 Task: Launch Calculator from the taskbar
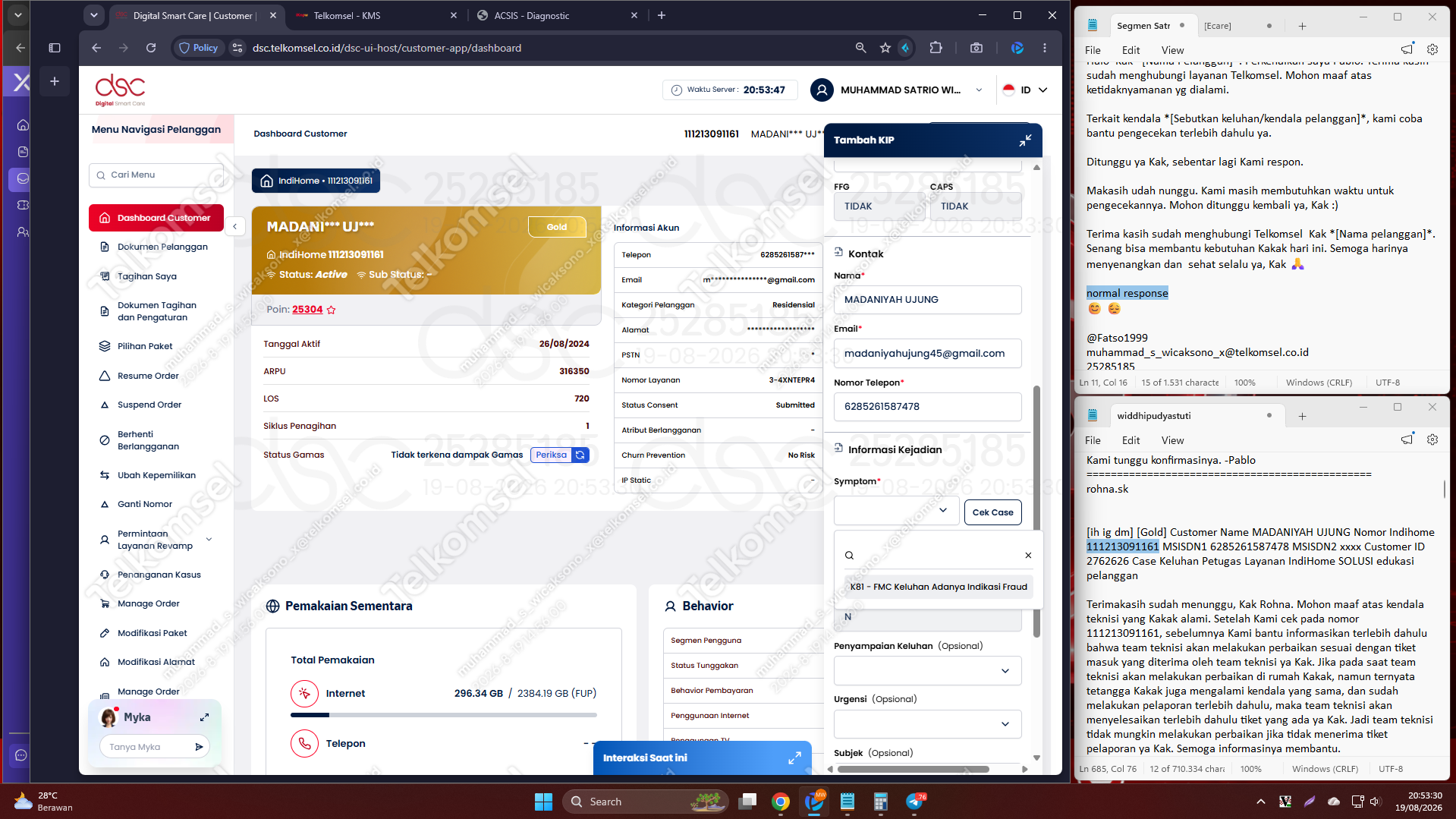[x=880, y=802]
